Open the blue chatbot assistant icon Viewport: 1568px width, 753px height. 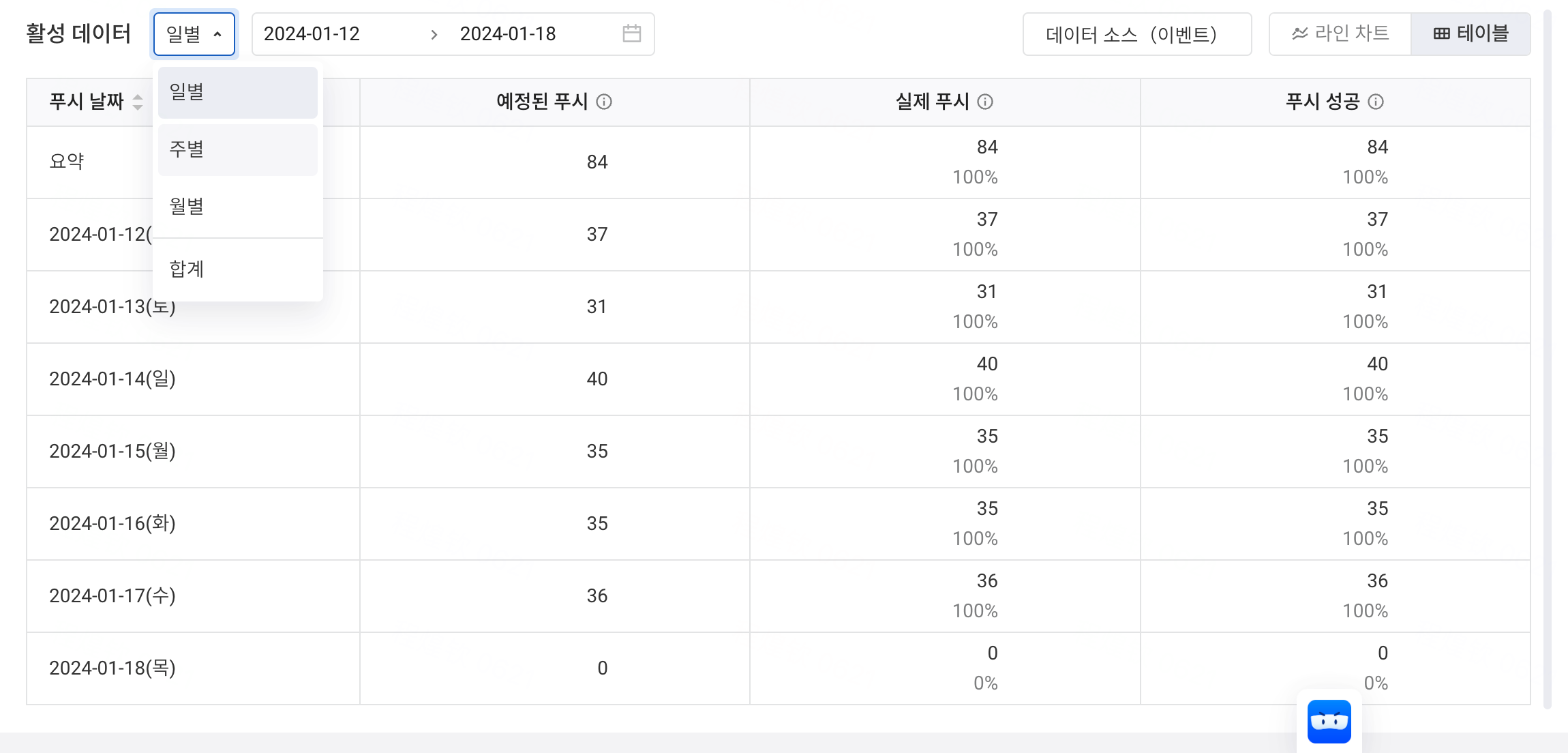[x=1329, y=722]
